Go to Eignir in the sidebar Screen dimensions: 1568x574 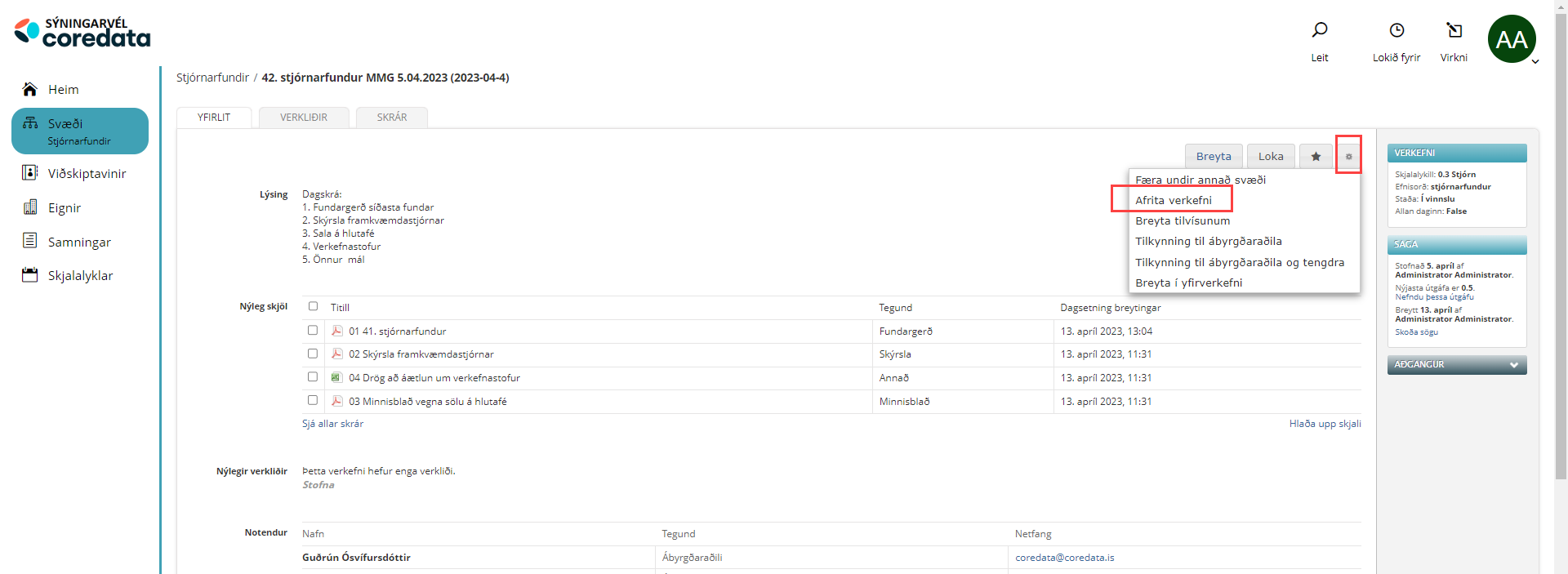tap(64, 208)
